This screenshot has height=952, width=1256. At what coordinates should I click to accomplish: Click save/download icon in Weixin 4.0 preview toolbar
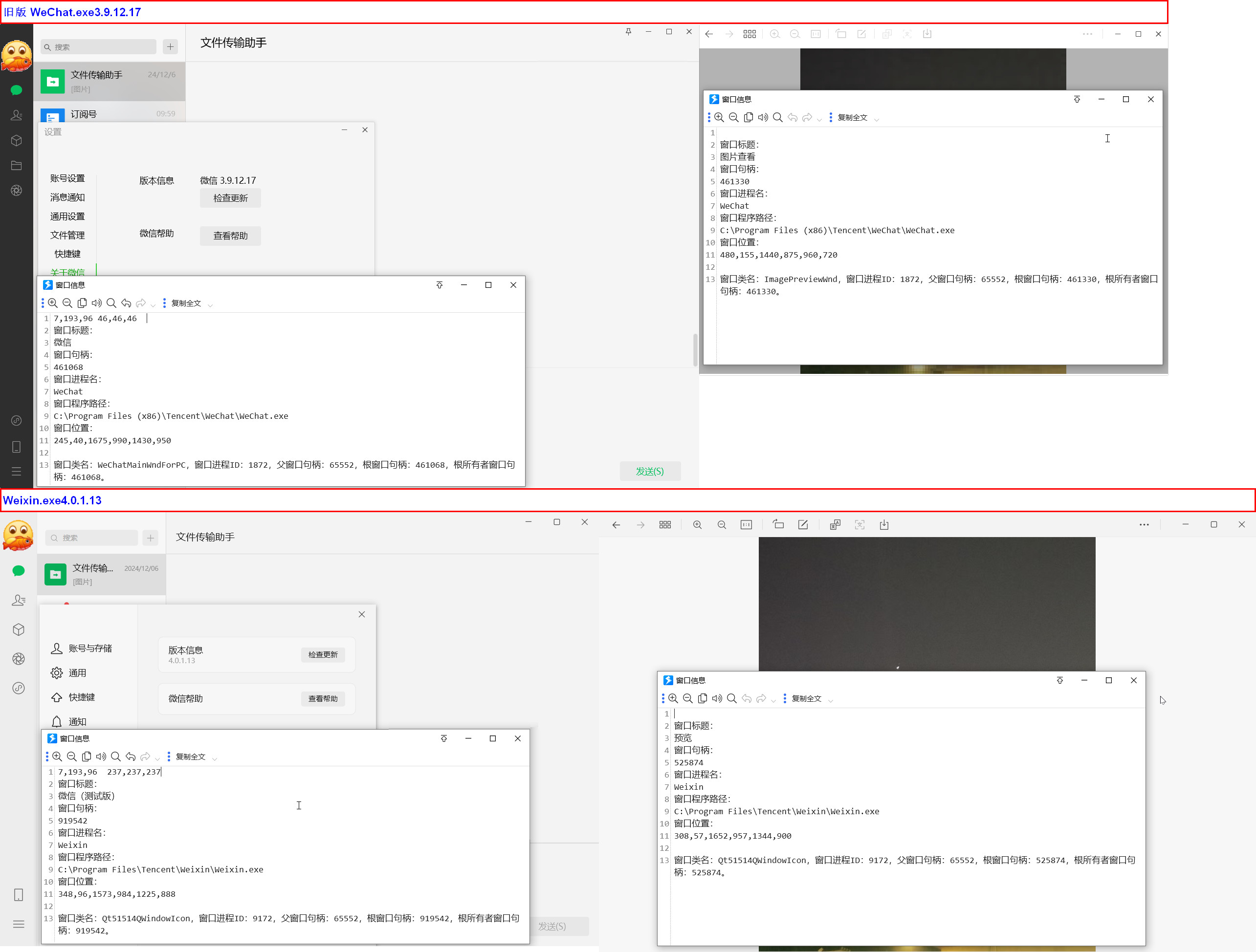pyautogui.click(x=884, y=525)
